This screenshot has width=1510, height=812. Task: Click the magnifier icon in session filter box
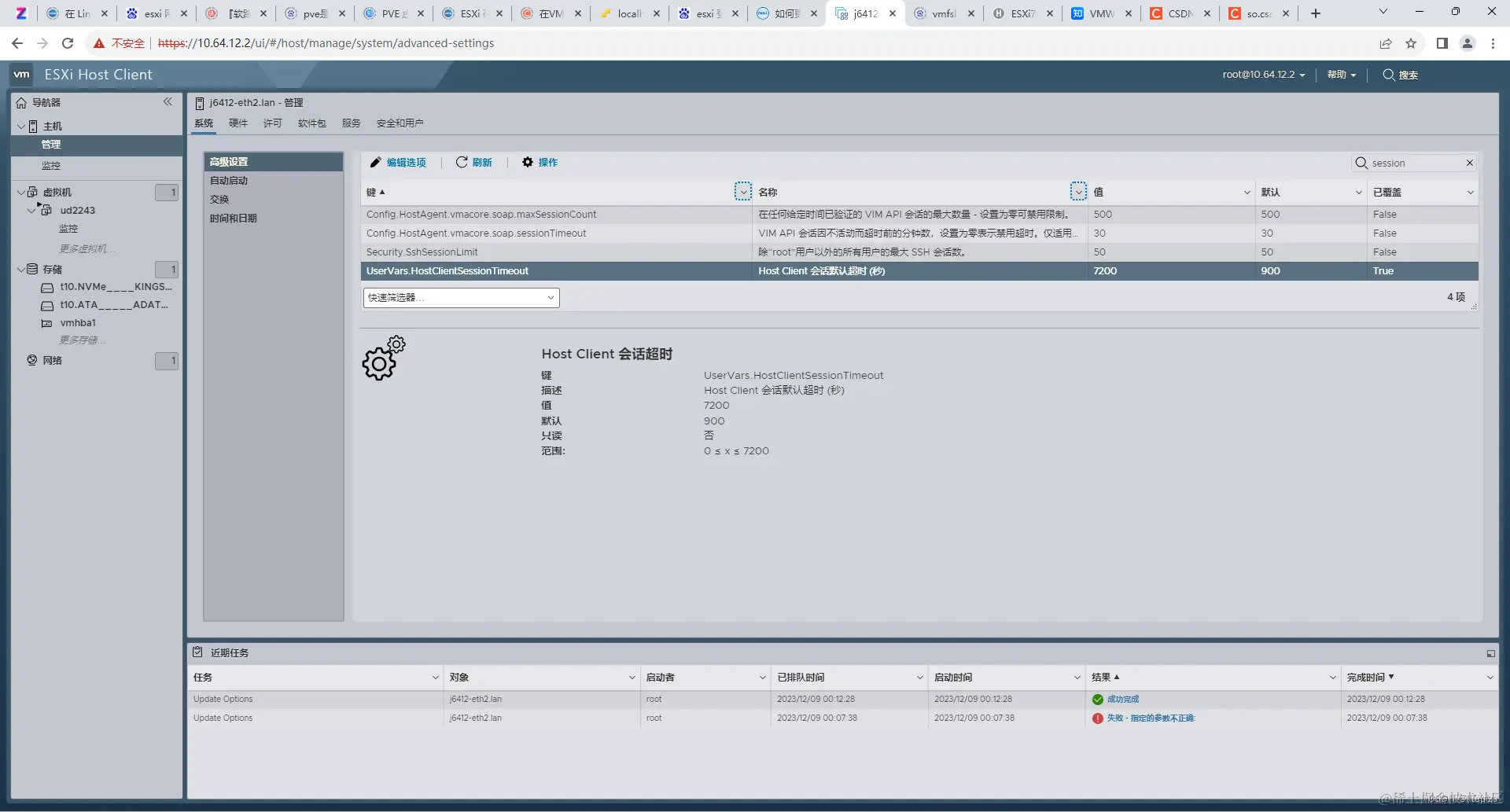click(1361, 163)
